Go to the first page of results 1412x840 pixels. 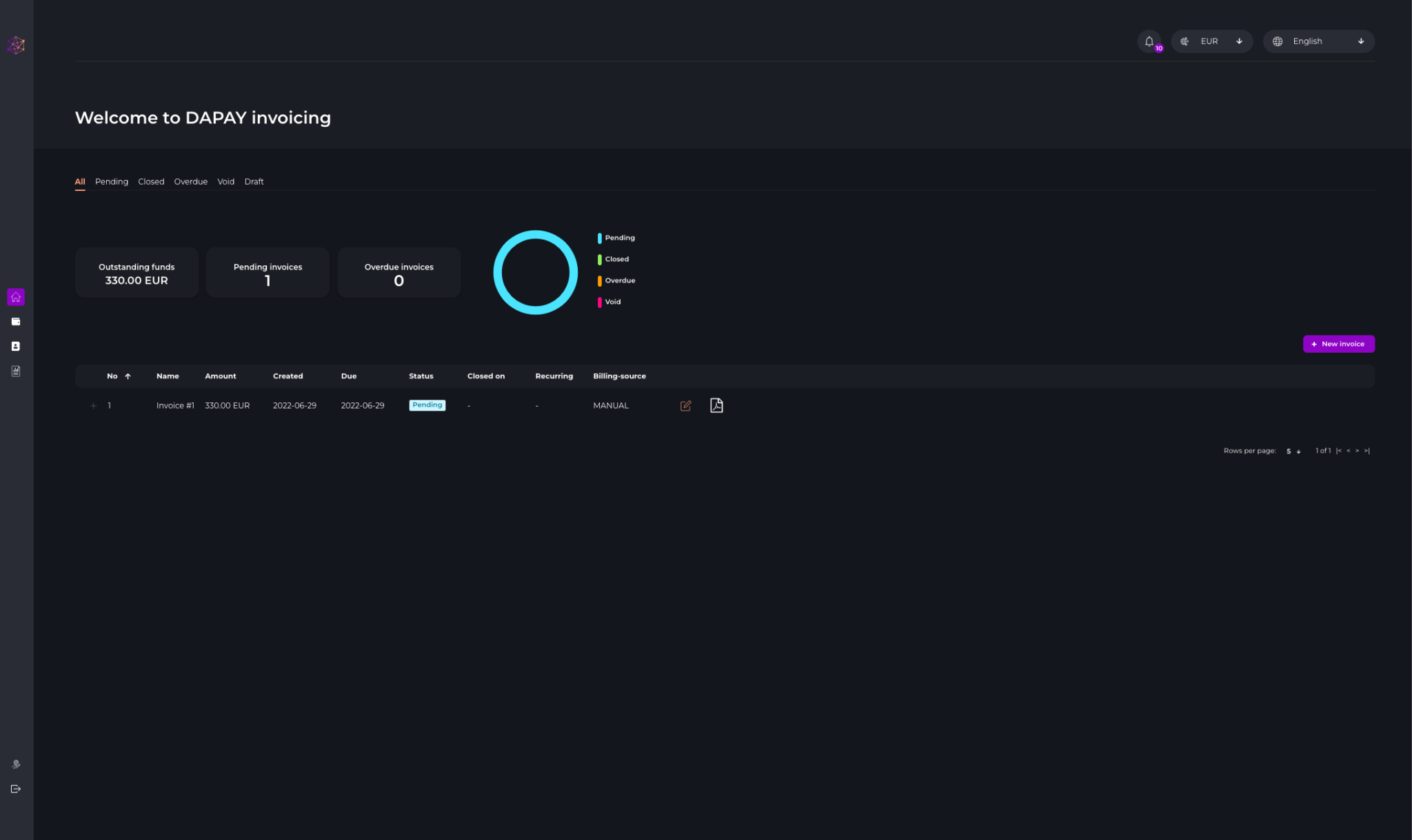(x=1339, y=451)
